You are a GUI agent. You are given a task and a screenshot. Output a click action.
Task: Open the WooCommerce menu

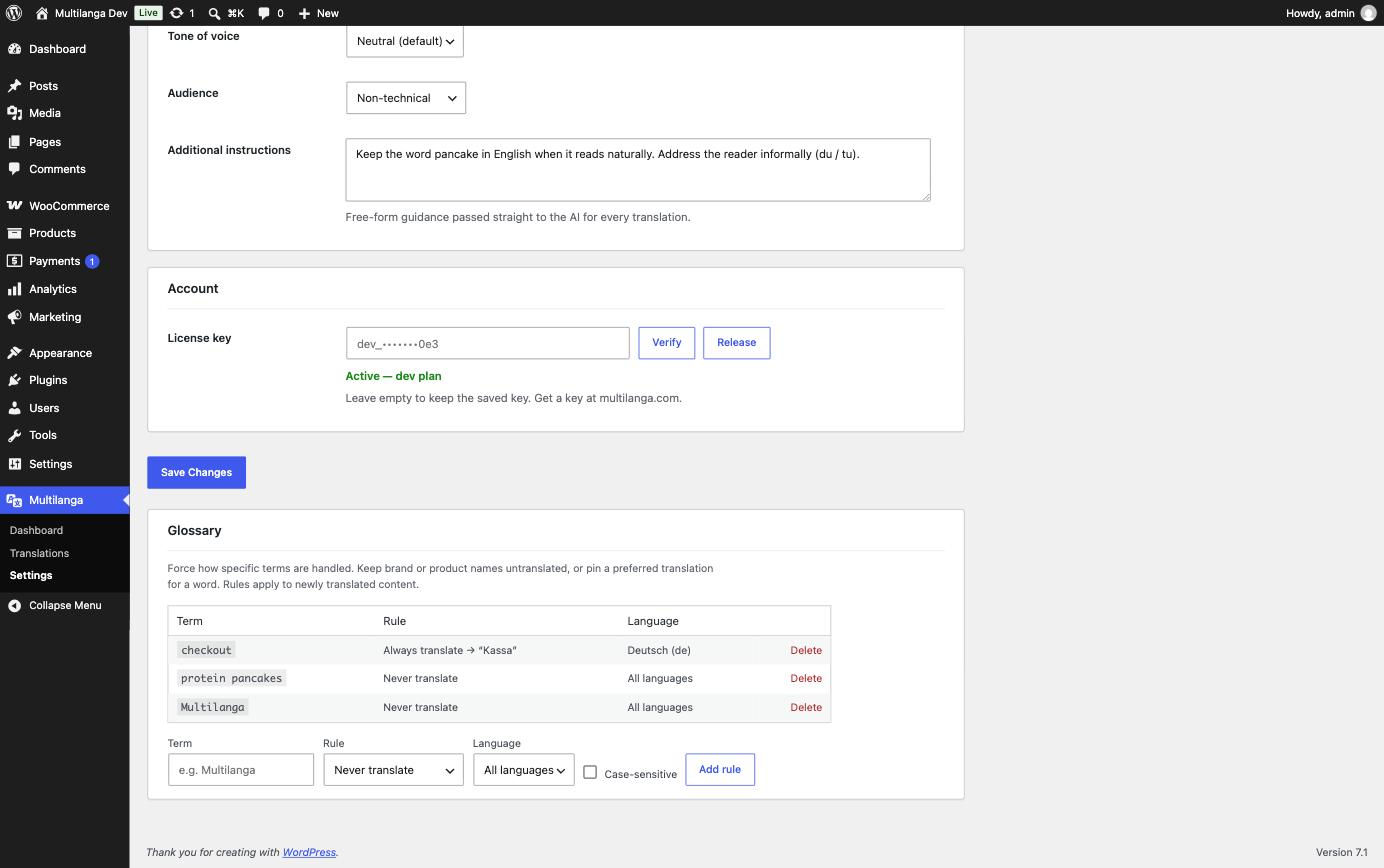(65, 206)
